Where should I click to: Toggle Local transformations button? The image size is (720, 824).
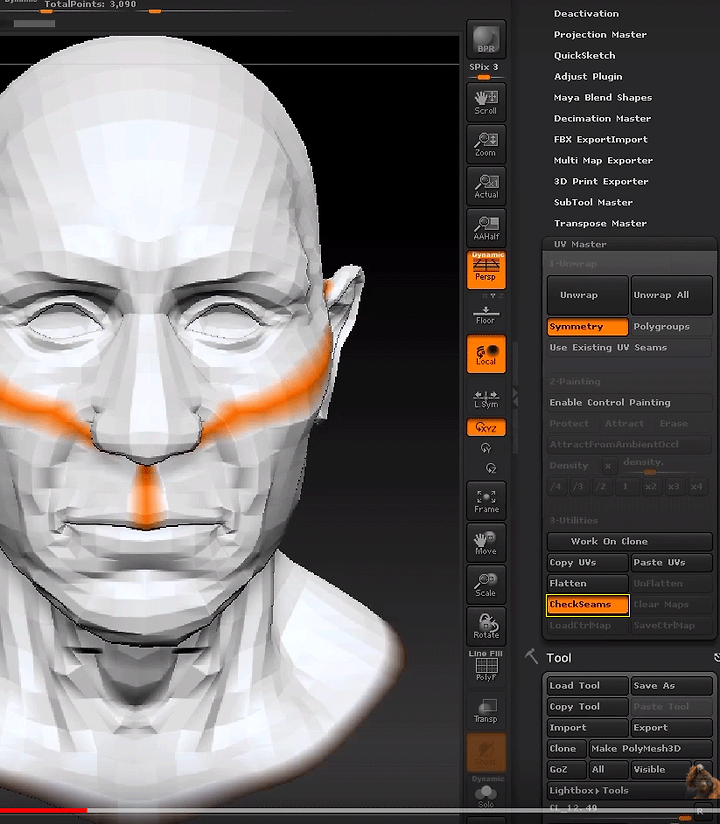coord(486,354)
